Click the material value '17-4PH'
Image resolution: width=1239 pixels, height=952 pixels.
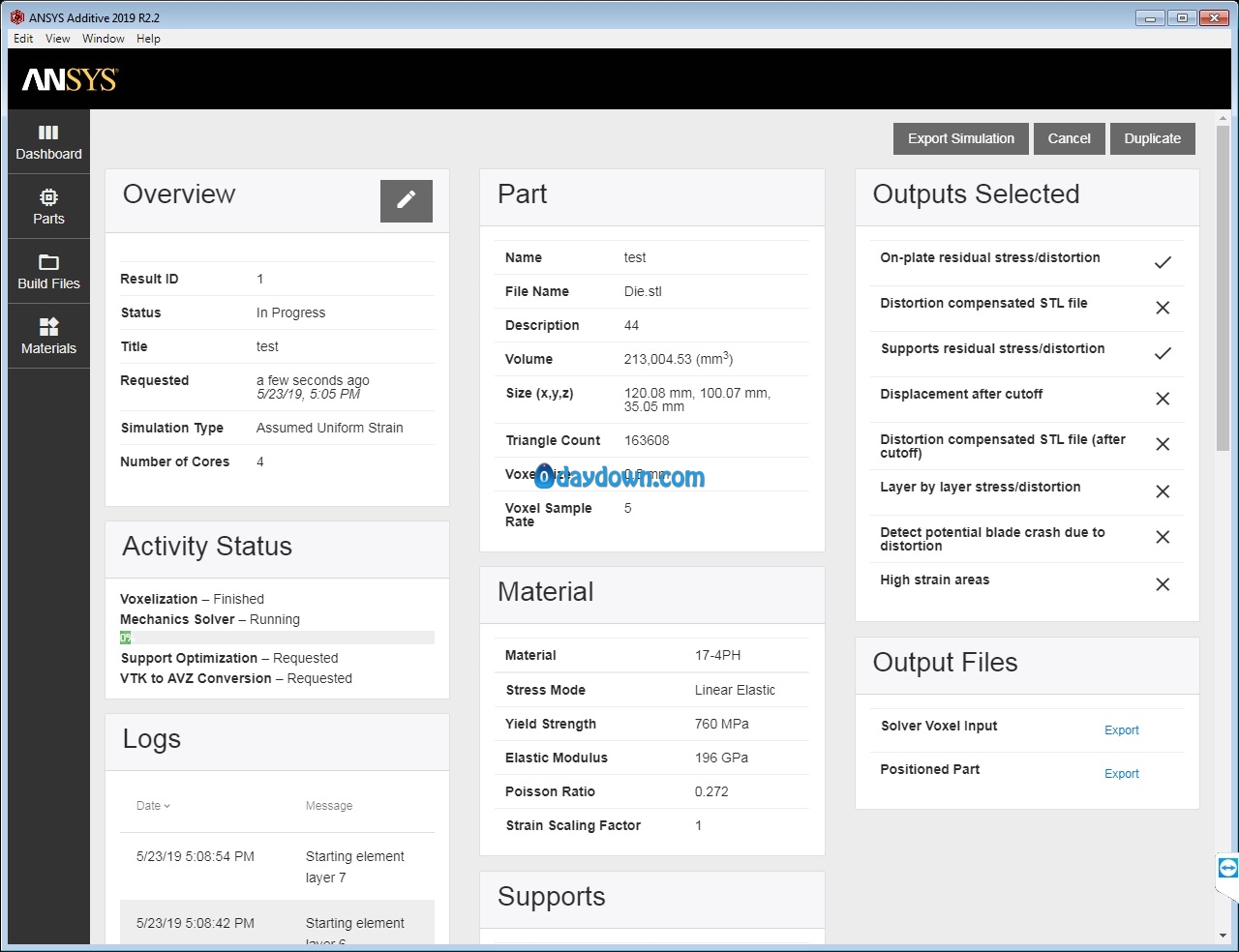[x=717, y=655]
